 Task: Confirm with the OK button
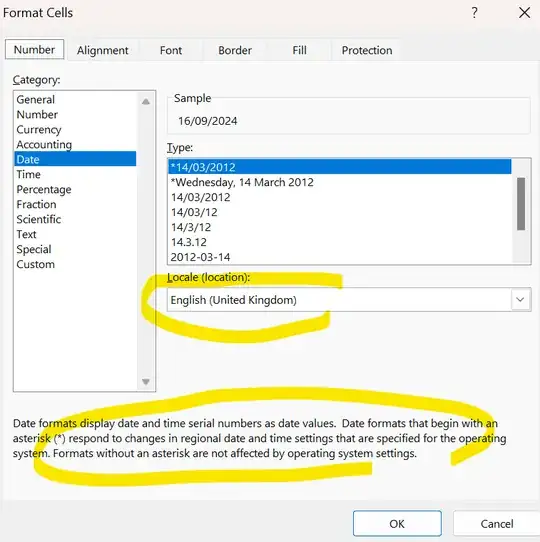397,523
